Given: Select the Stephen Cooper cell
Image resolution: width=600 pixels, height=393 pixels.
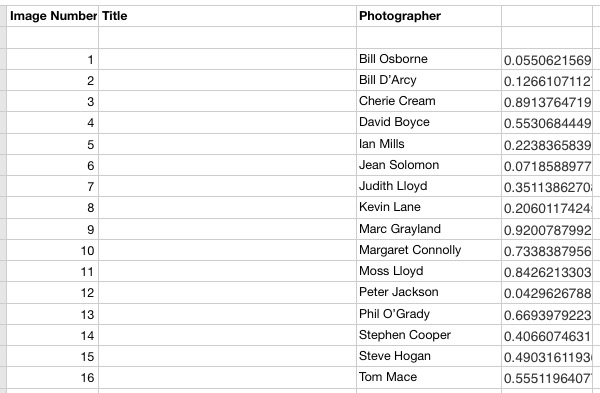Looking at the screenshot, I should [x=429, y=335].
